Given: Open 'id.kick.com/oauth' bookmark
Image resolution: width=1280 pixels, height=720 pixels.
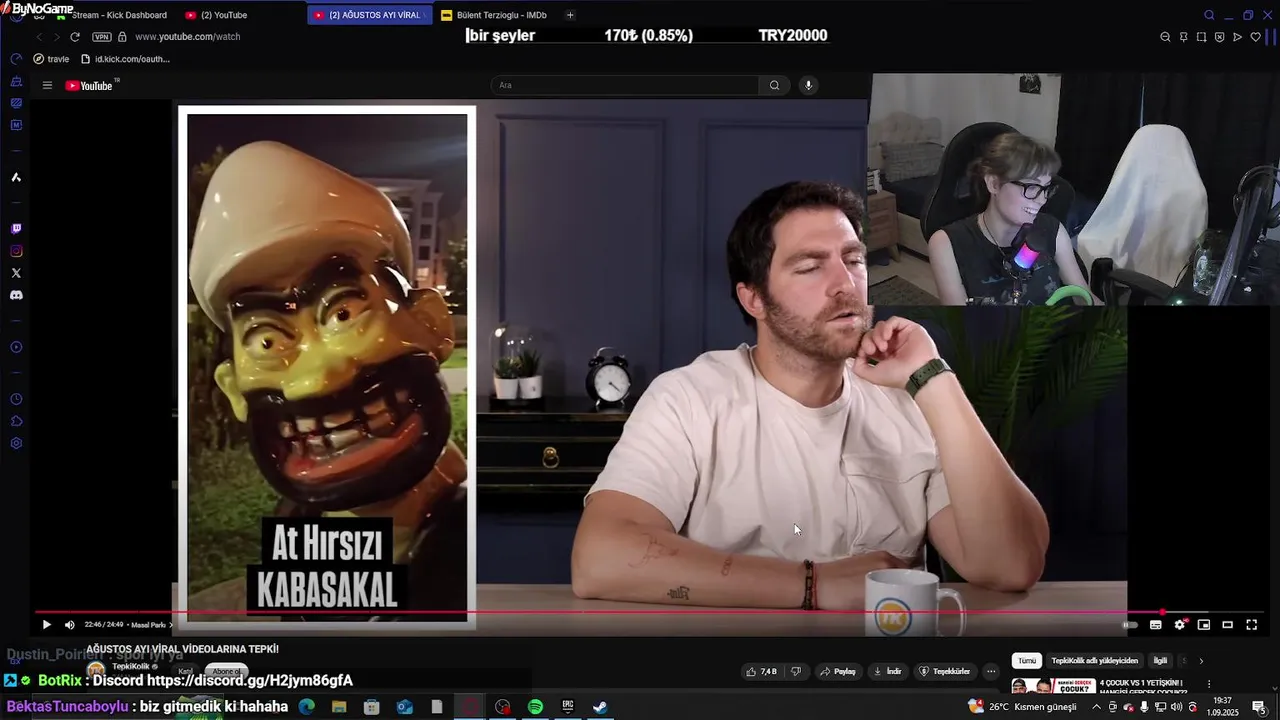Looking at the screenshot, I should tap(125, 59).
